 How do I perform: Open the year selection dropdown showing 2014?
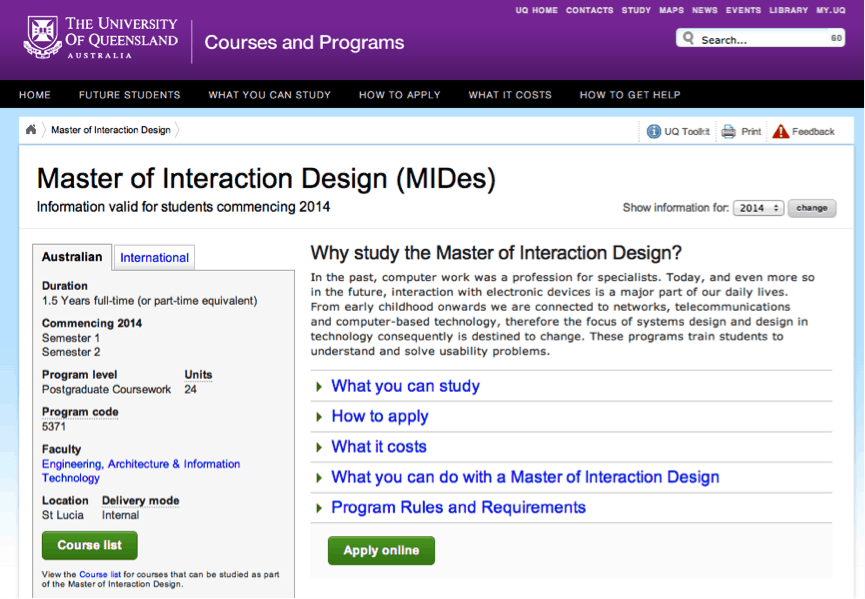pos(758,208)
